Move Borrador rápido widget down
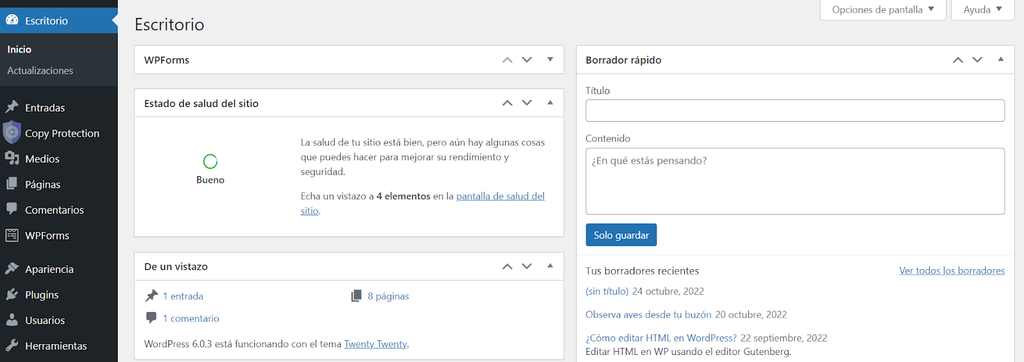The width and height of the screenshot is (1024, 362). (x=978, y=59)
